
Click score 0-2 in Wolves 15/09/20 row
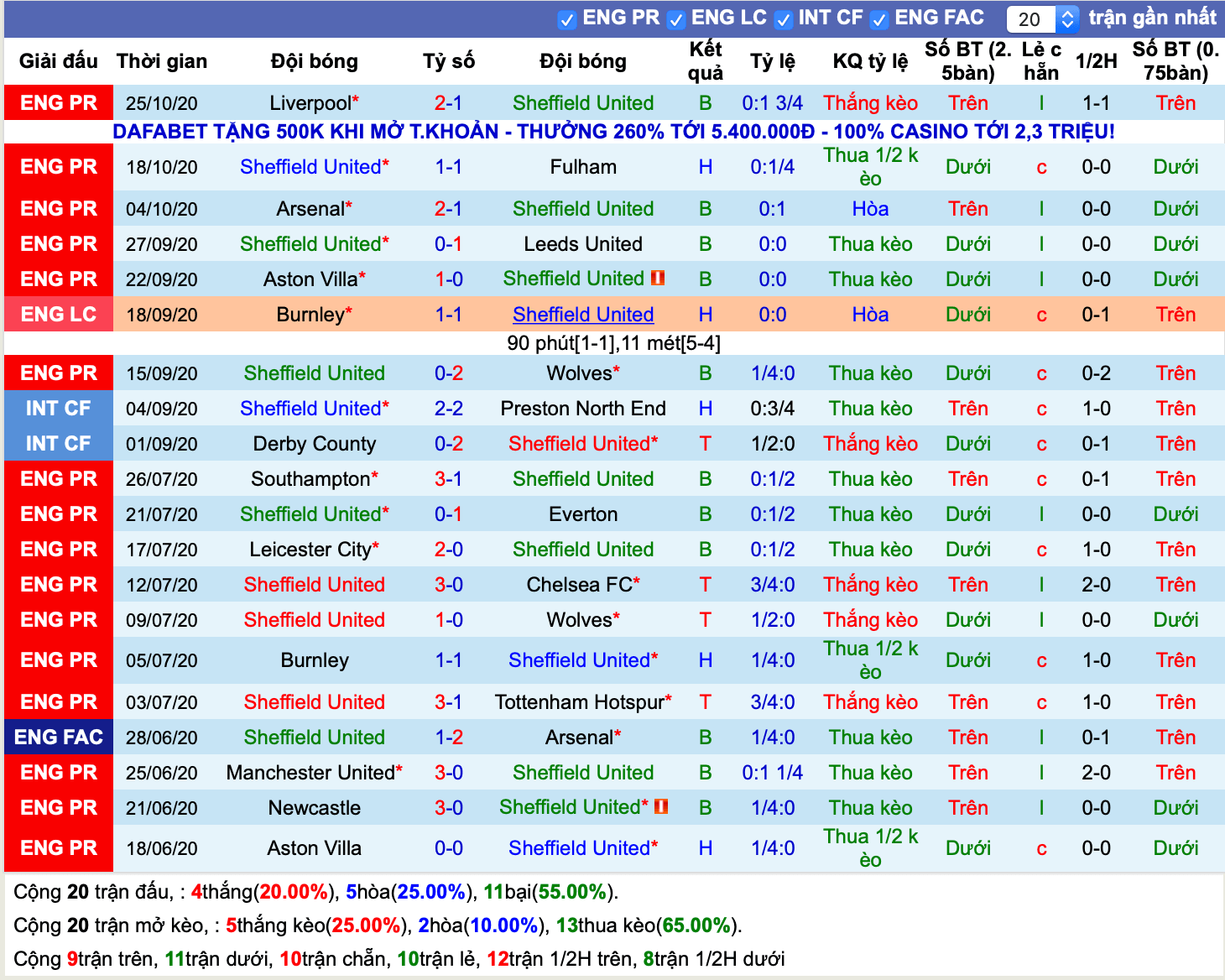coord(449,373)
